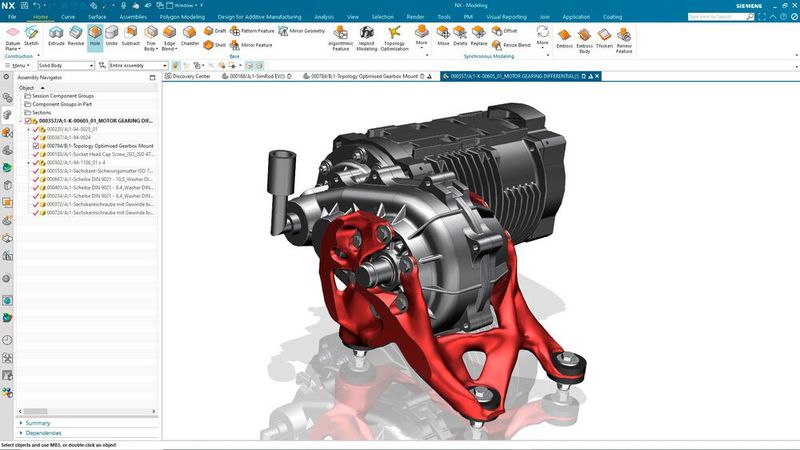The width and height of the screenshot is (800, 450).
Task: Open the Polygon Modeling tab
Action: click(x=182, y=17)
